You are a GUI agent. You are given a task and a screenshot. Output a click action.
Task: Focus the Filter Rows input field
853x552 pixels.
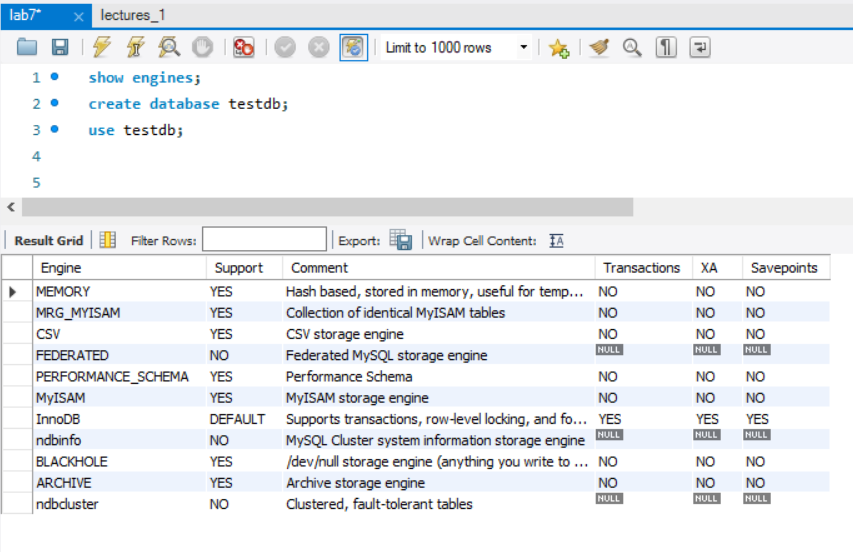pos(264,239)
